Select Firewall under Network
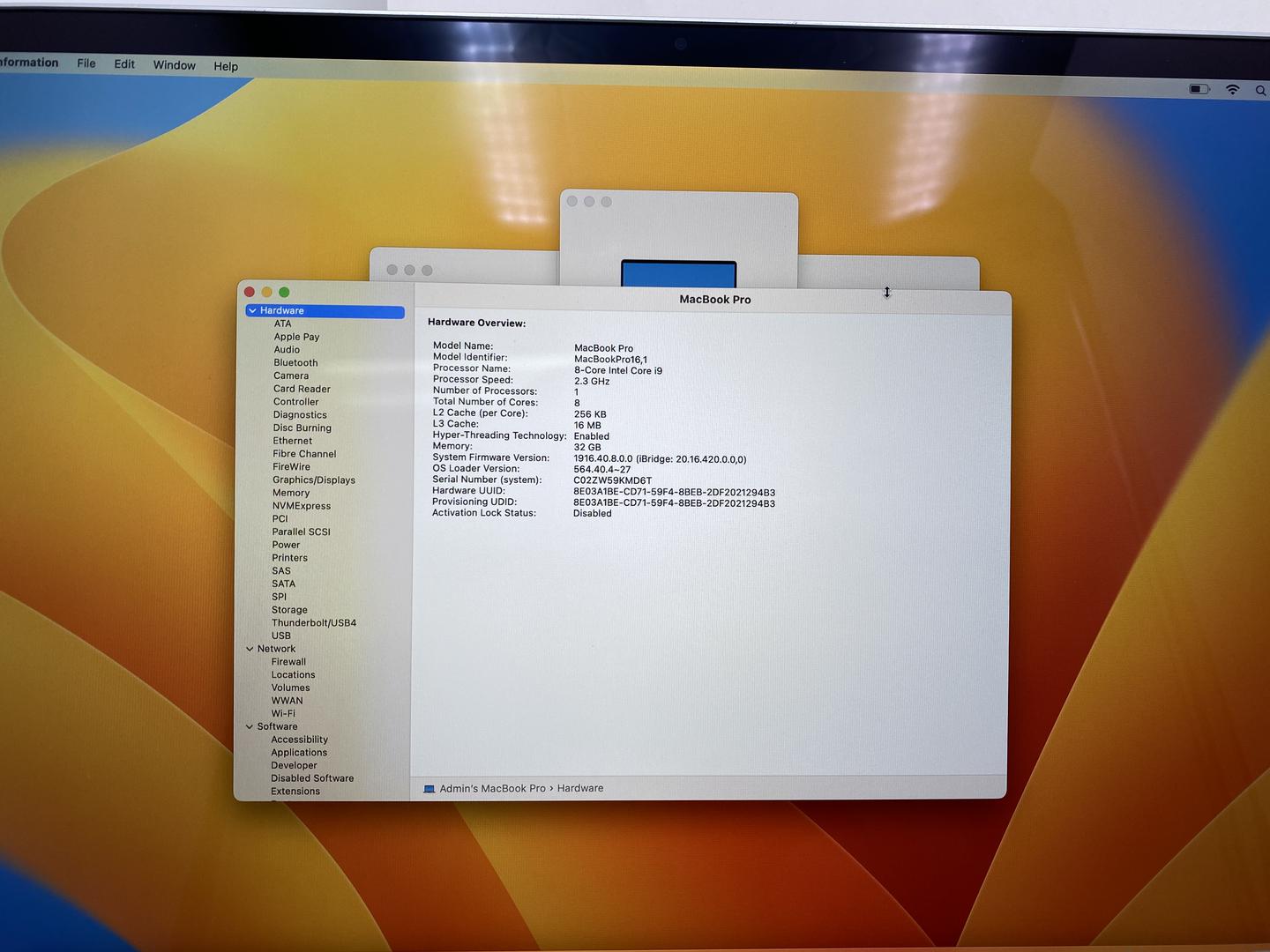 pos(288,662)
